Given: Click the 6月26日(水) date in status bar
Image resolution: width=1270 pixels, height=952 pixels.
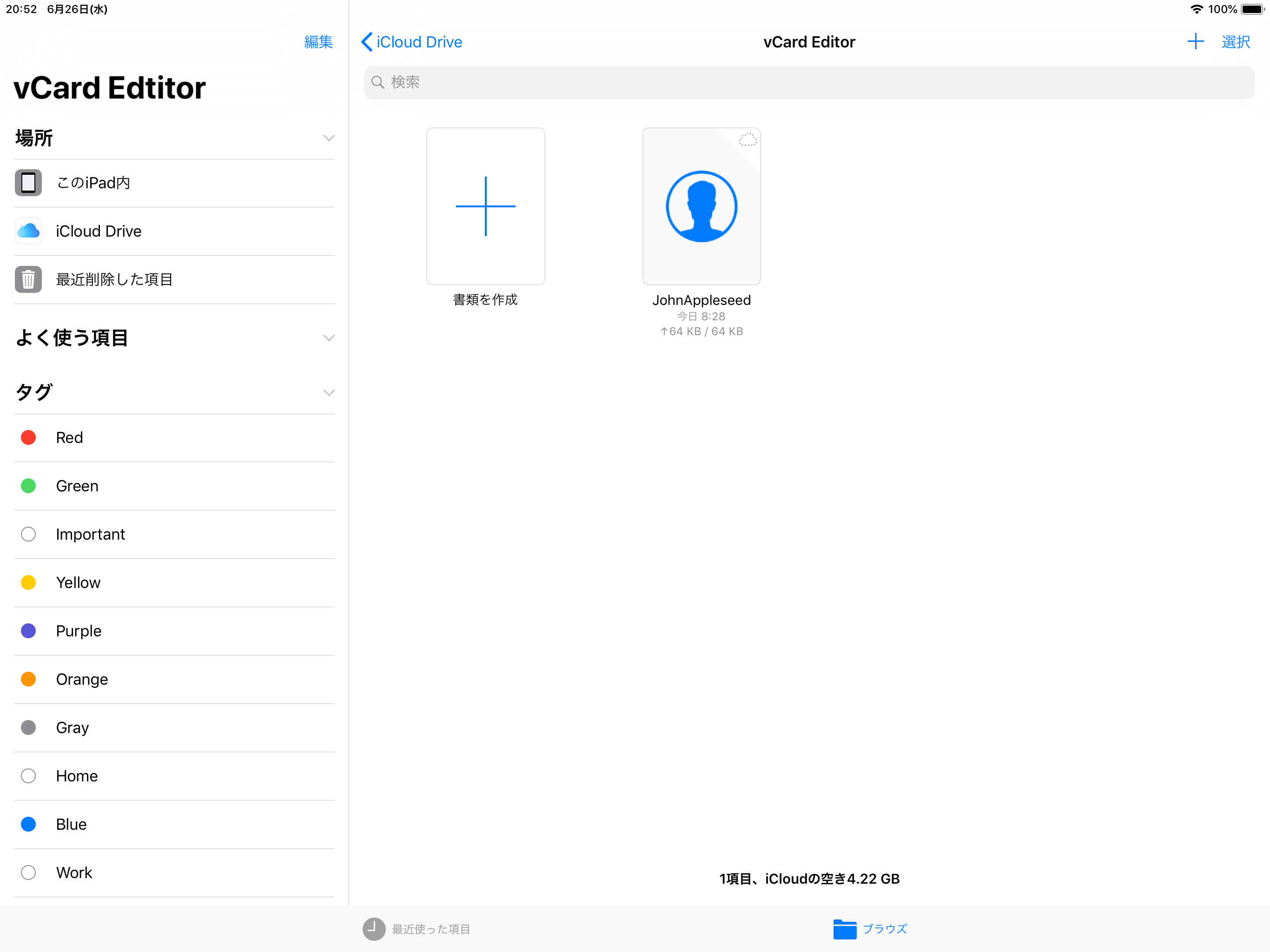Looking at the screenshot, I should (x=78, y=9).
